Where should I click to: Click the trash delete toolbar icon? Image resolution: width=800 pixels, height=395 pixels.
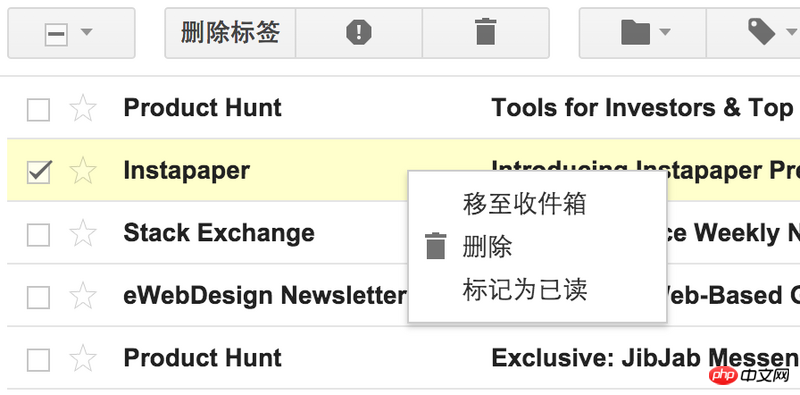tap(486, 32)
